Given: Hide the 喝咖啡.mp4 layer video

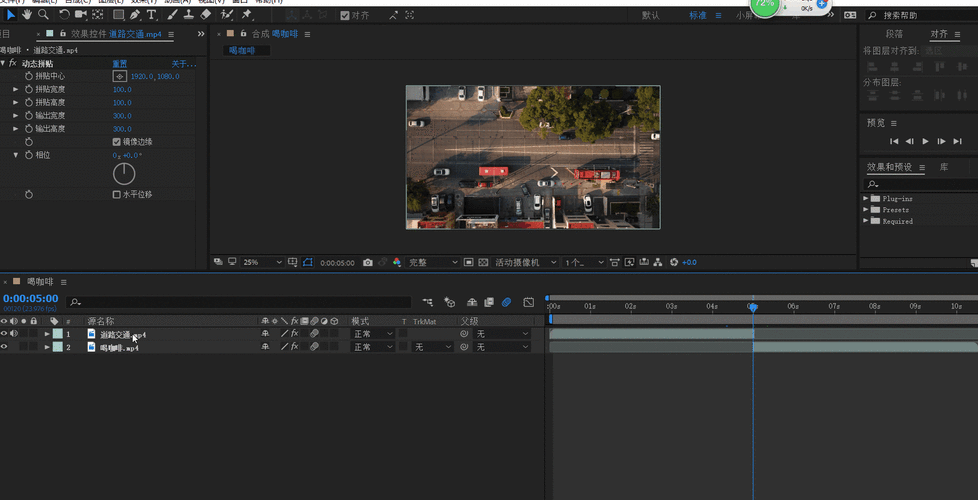Looking at the screenshot, I should click(x=4, y=347).
